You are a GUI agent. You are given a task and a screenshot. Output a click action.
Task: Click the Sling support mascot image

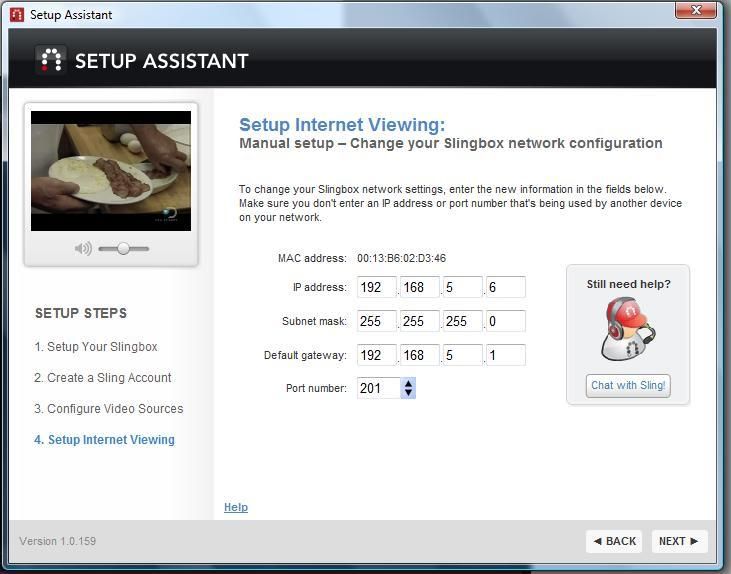(628, 329)
